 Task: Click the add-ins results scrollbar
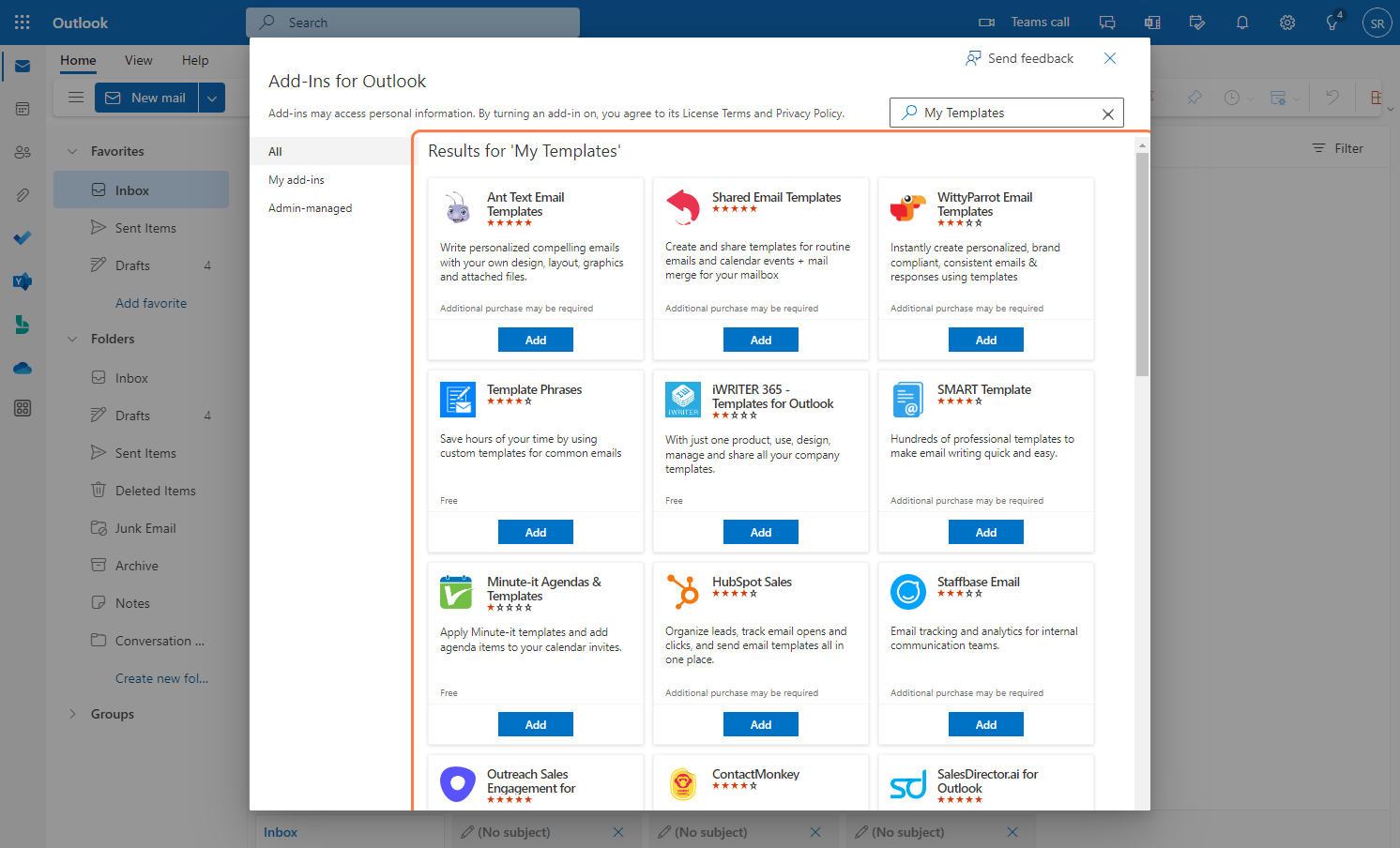click(x=1142, y=265)
